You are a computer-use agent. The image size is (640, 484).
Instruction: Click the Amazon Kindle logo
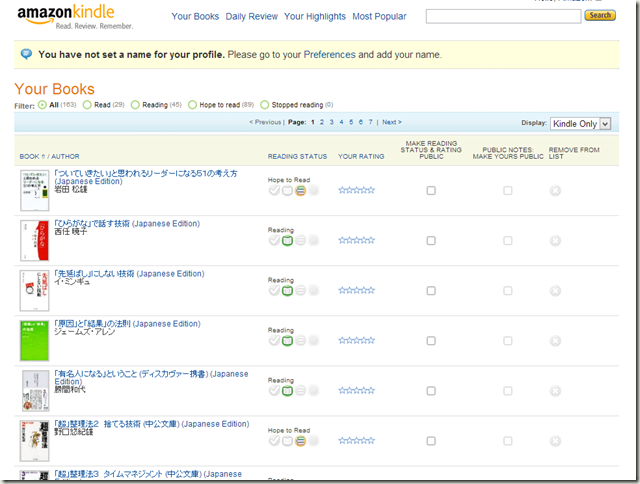[73, 17]
